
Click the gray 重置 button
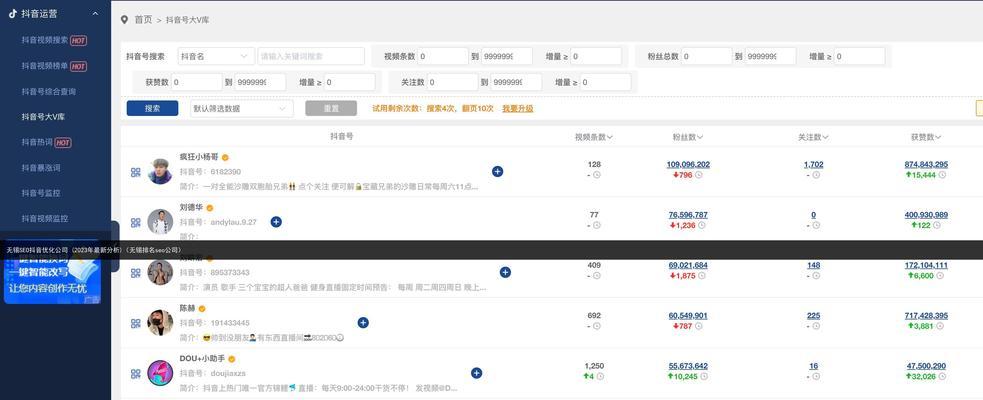(x=331, y=108)
